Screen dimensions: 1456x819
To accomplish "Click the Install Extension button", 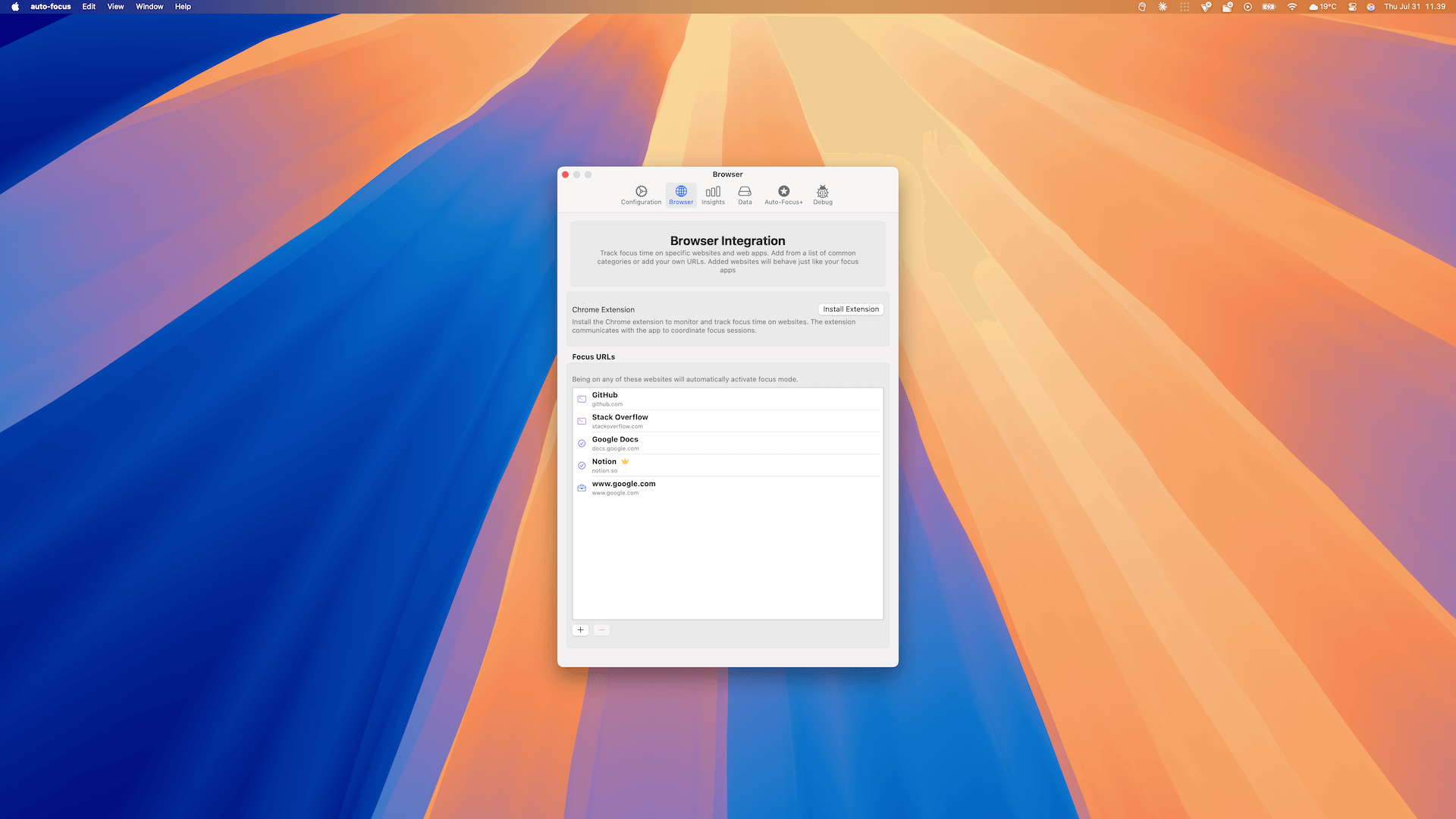I will click(851, 309).
